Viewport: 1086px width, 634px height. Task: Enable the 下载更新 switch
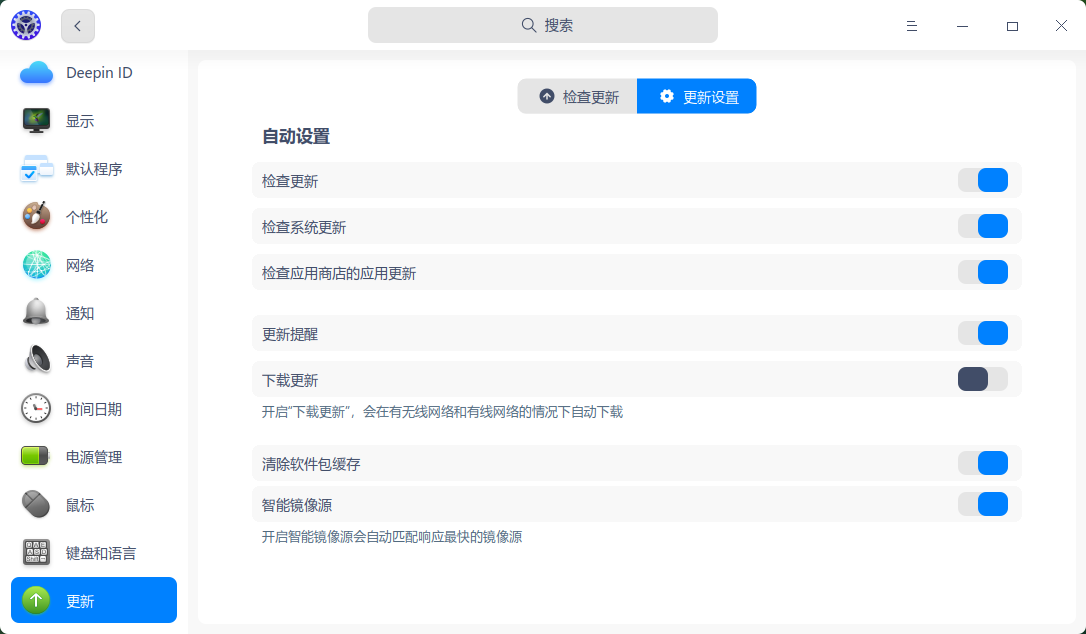tap(983, 379)
